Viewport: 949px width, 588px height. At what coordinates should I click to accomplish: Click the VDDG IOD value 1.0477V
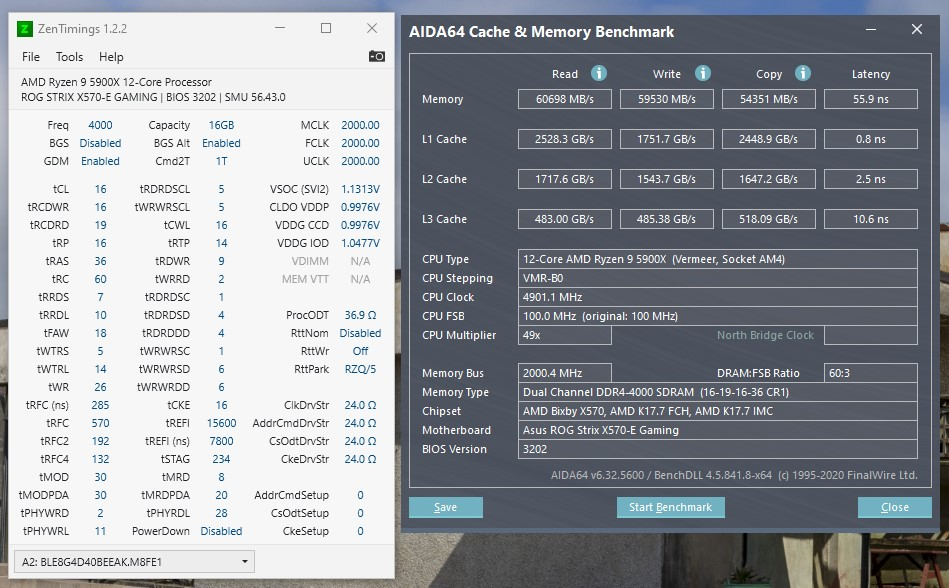click(x=360, y=243)
